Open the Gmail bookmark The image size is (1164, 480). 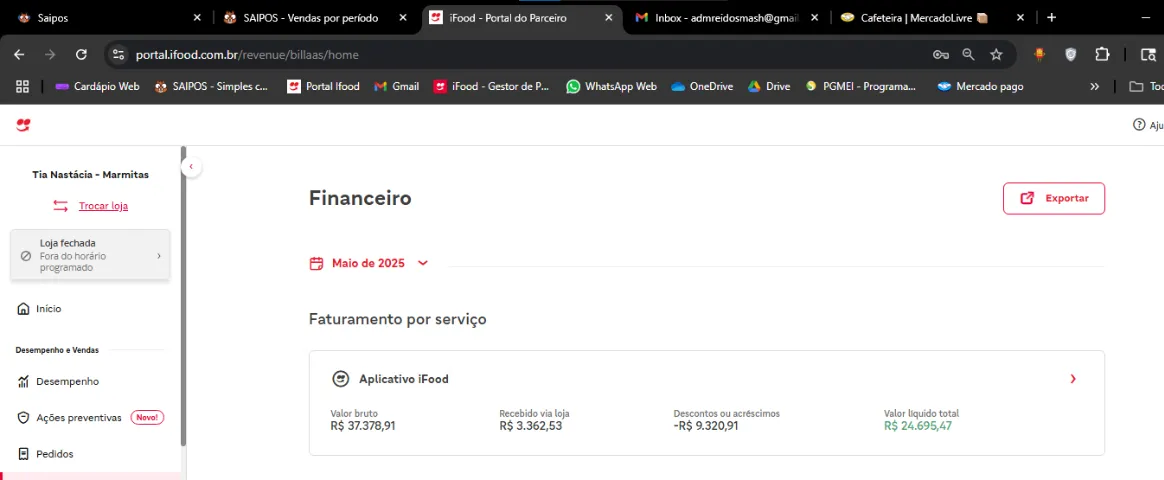coord(396,86)
